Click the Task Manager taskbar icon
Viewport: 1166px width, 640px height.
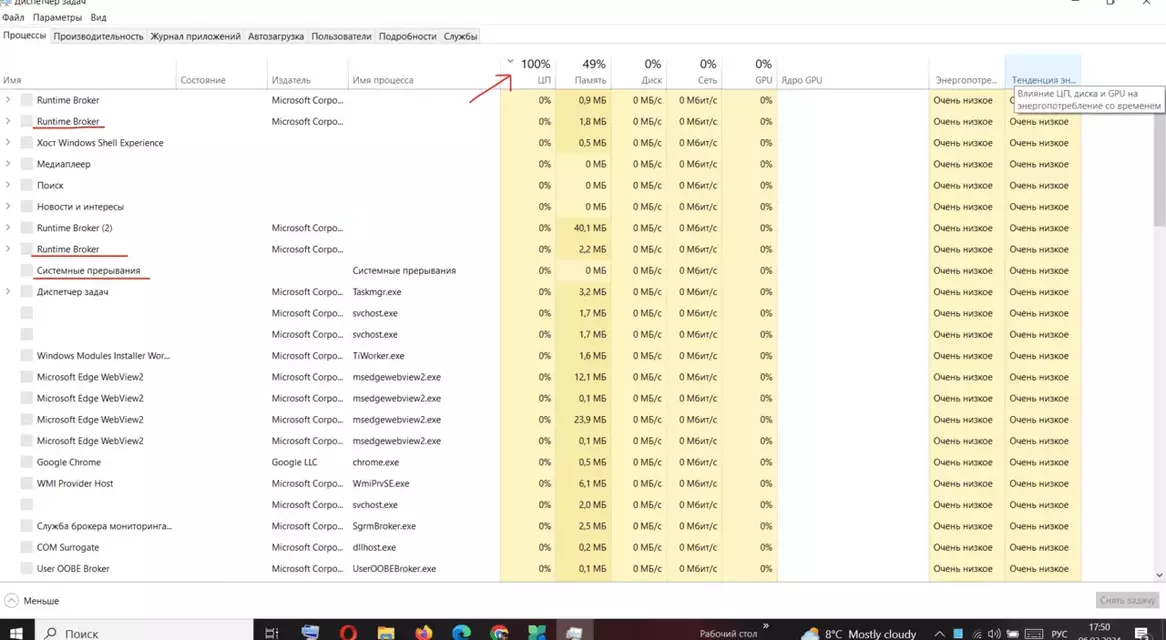[x=575, y=633]
